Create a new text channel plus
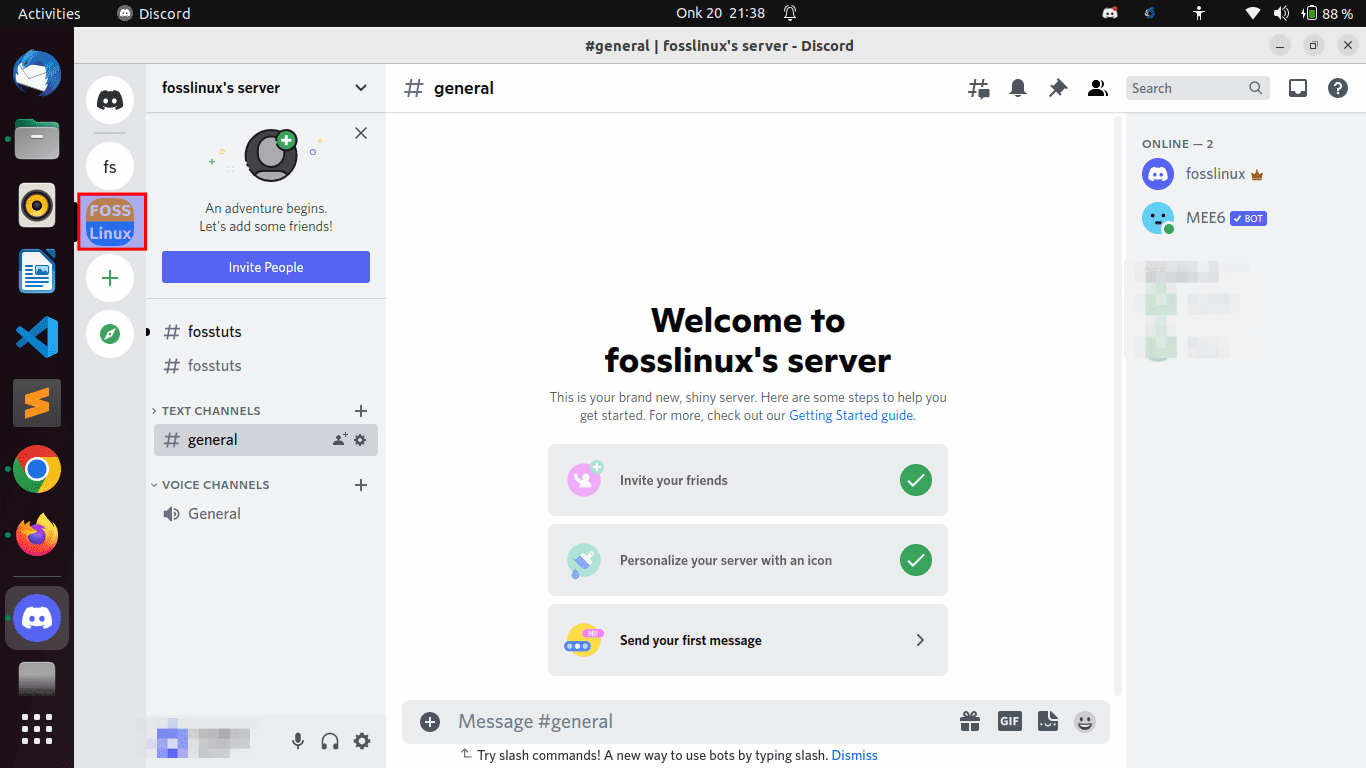The height and width of the screenshot is (768, 1366). [x=361, y=411]
